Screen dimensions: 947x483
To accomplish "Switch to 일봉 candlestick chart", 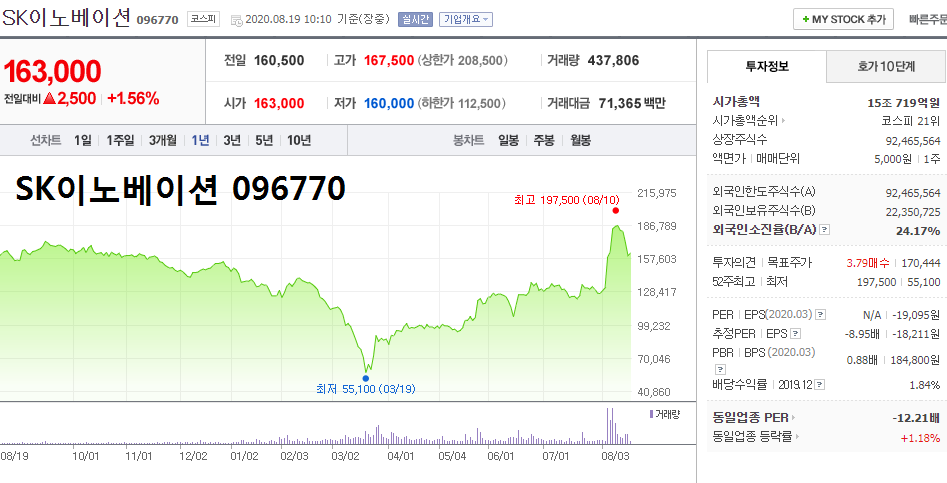I will coord(508,141).
